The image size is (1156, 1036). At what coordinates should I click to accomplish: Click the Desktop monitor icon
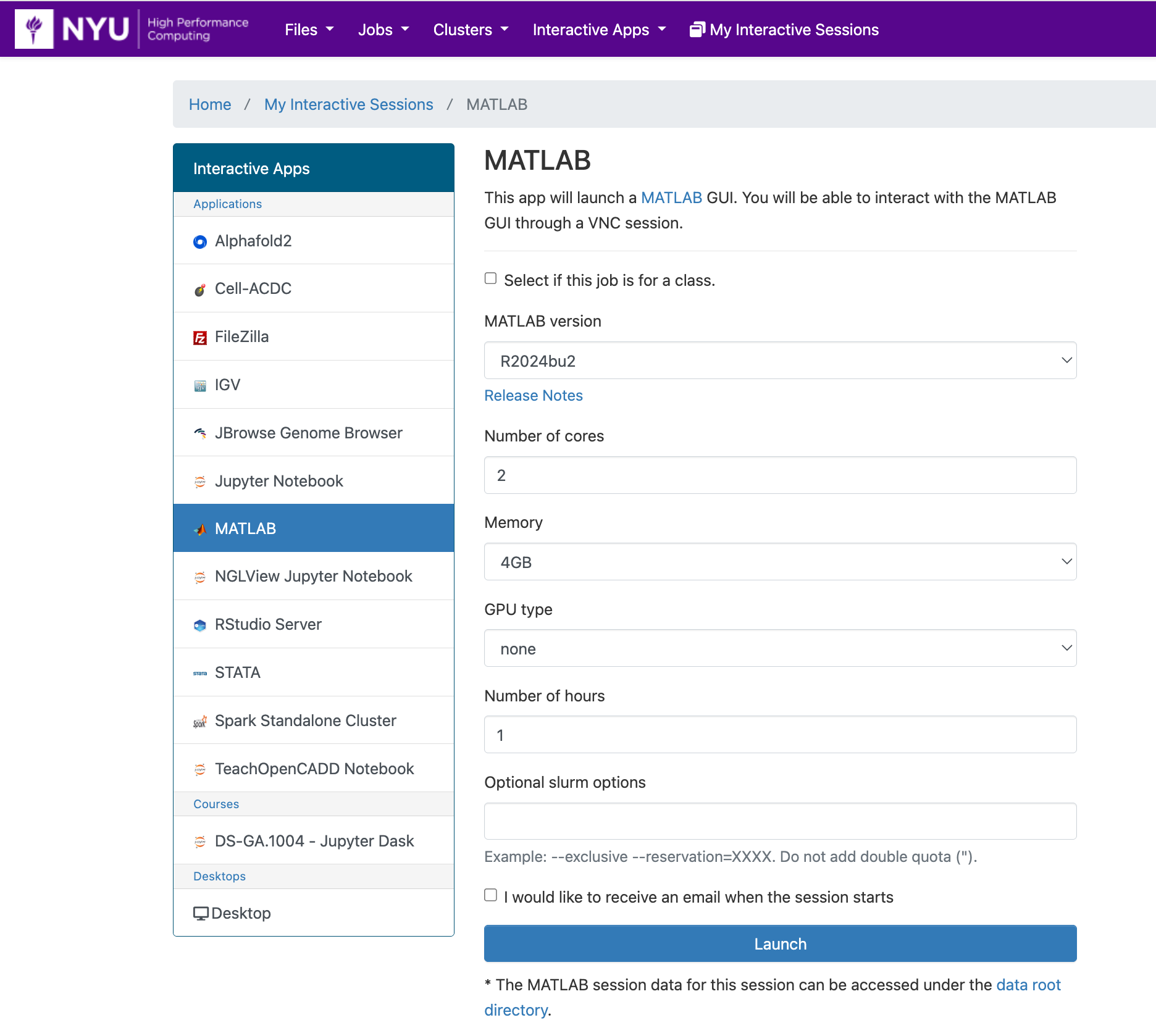pos(201,914)
